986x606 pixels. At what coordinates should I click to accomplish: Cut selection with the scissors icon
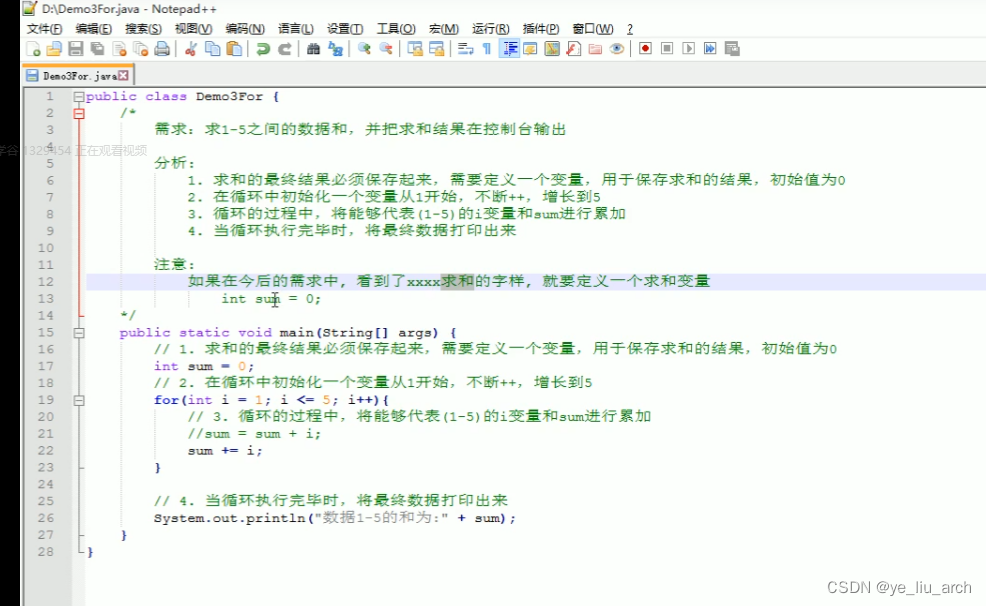[x=191, y=49]
